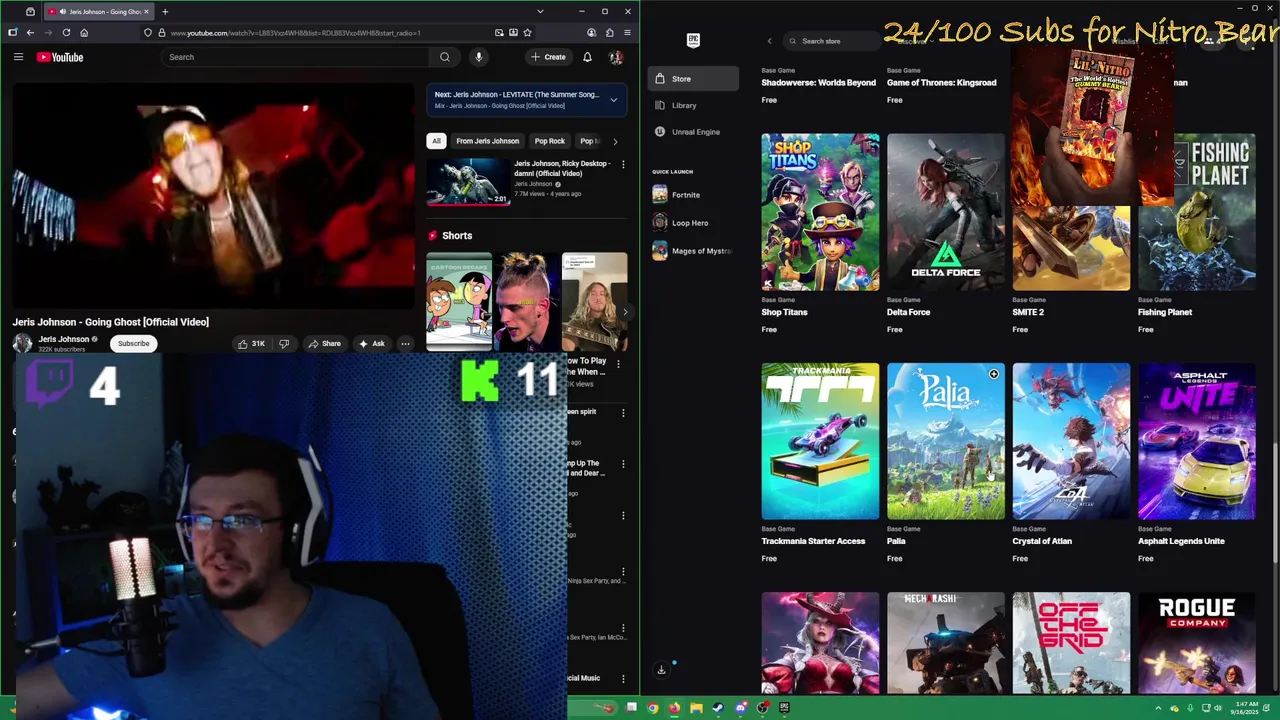Open the Store section in Epic launcher

click(x=693, y=78)
